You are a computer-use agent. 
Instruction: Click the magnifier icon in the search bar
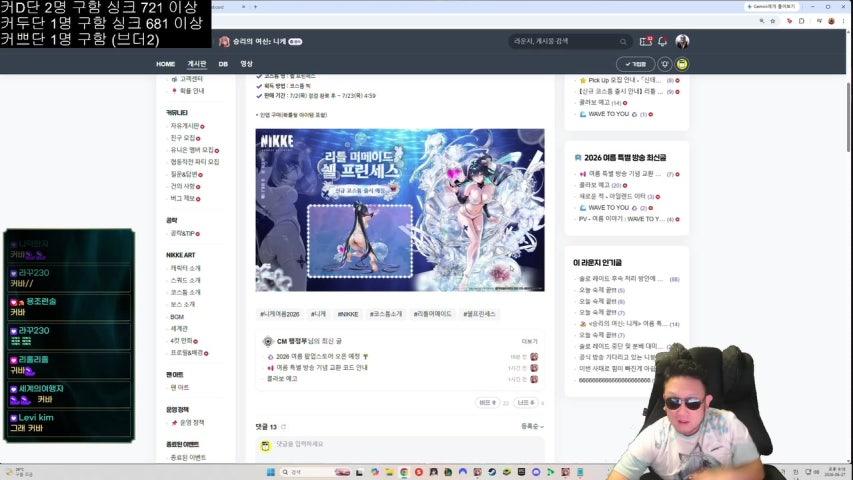(623, 41)
